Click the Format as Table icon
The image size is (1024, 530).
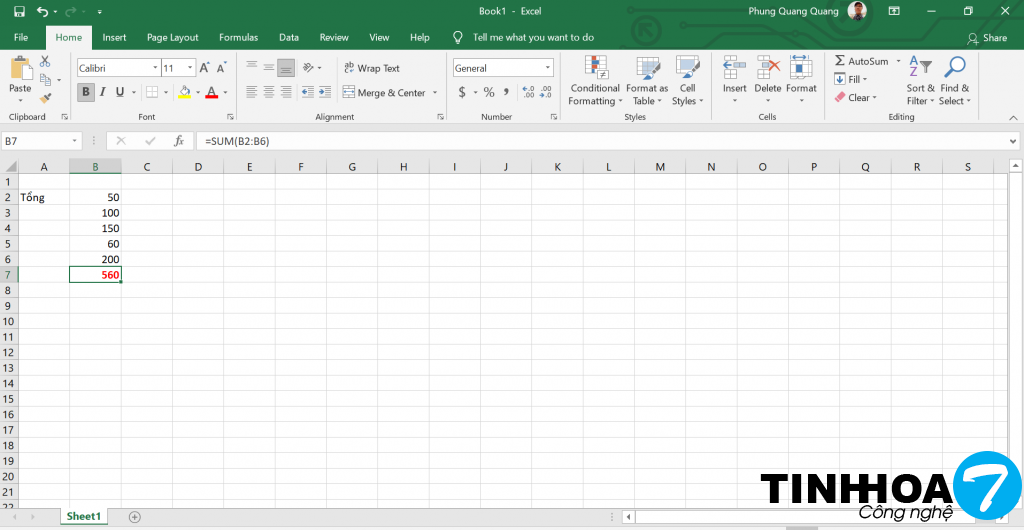click(647, 68)
